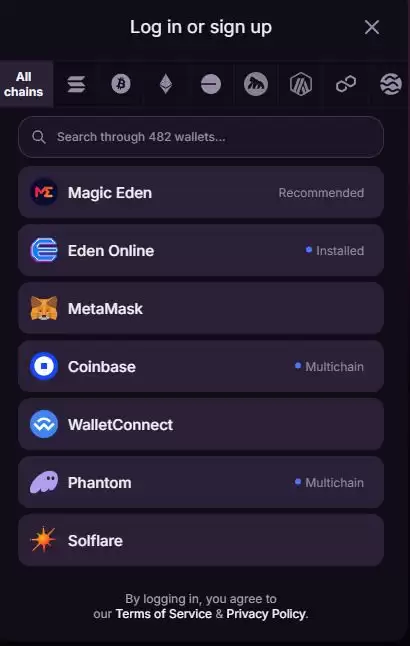Pick the ApeChain gorilla icon

coord(256,84)
